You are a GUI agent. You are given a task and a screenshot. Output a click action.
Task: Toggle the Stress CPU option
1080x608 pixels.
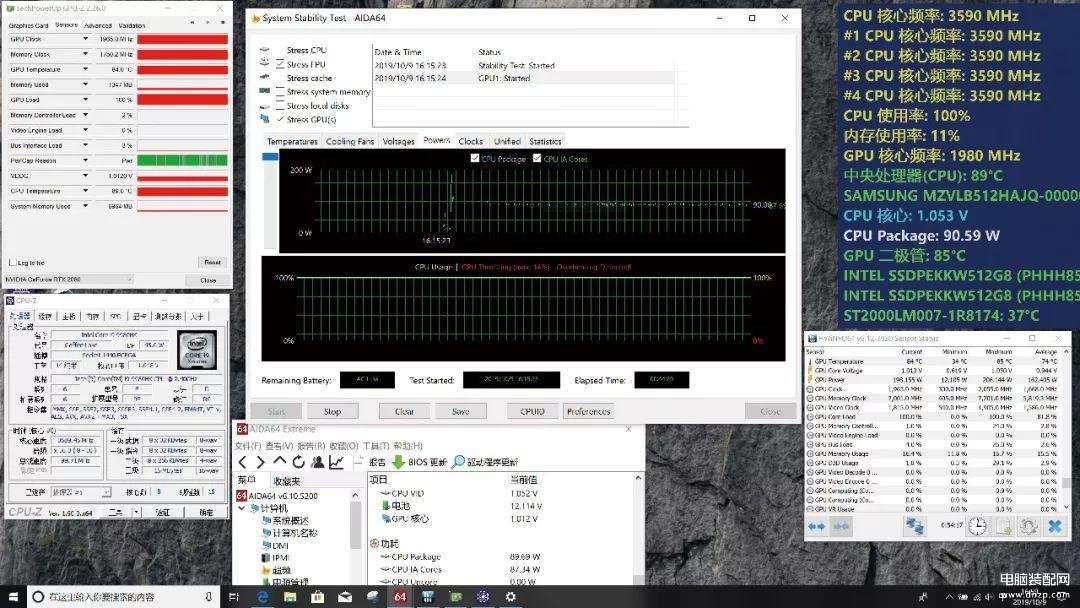[307, 50]
